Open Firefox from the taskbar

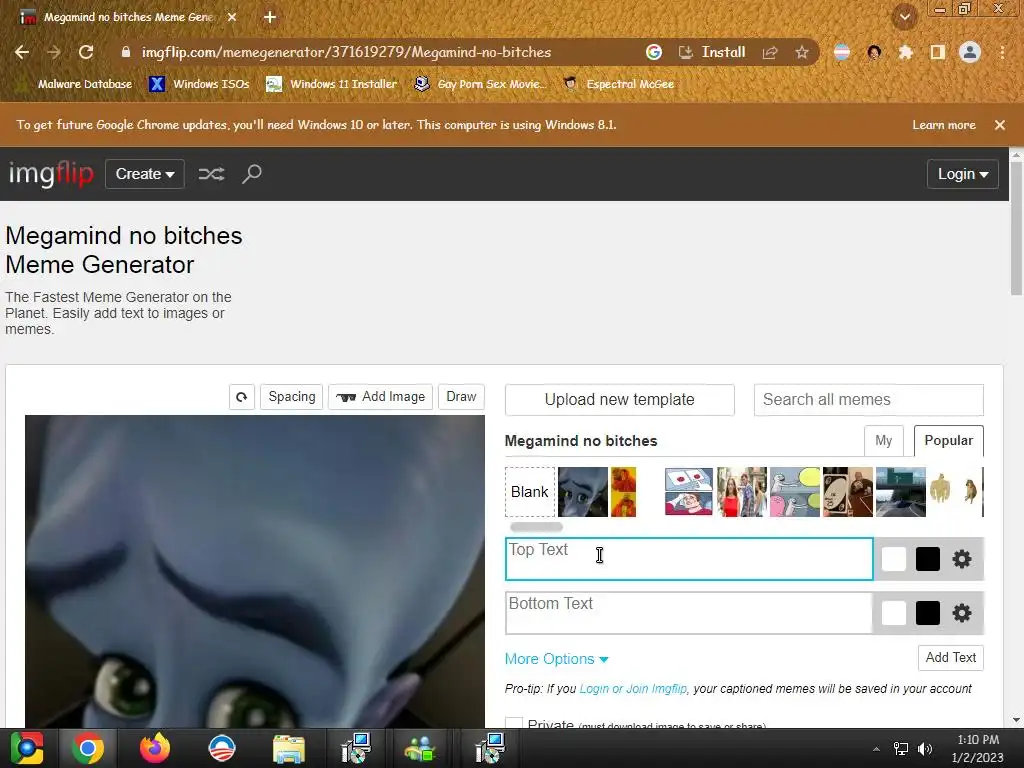point(155,748)
